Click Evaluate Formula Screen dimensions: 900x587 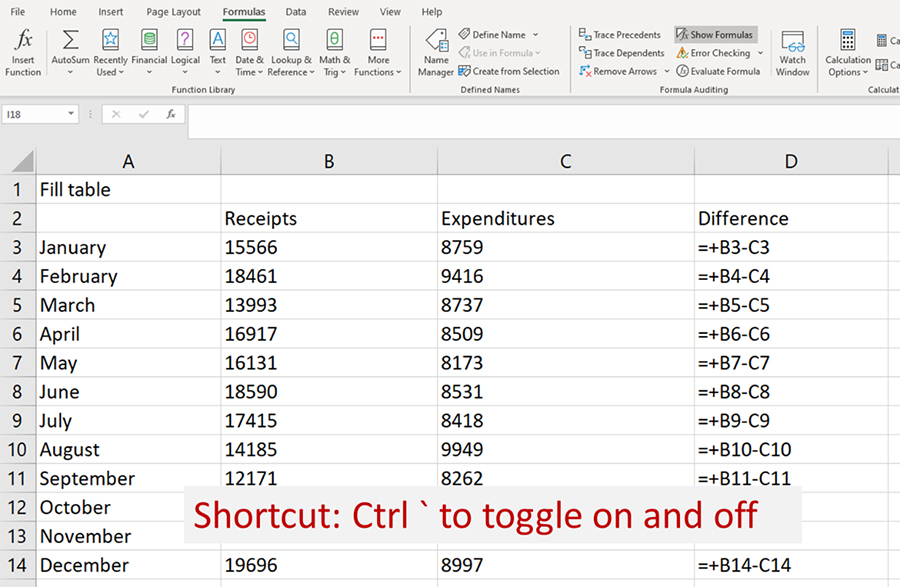pos(718,71)
